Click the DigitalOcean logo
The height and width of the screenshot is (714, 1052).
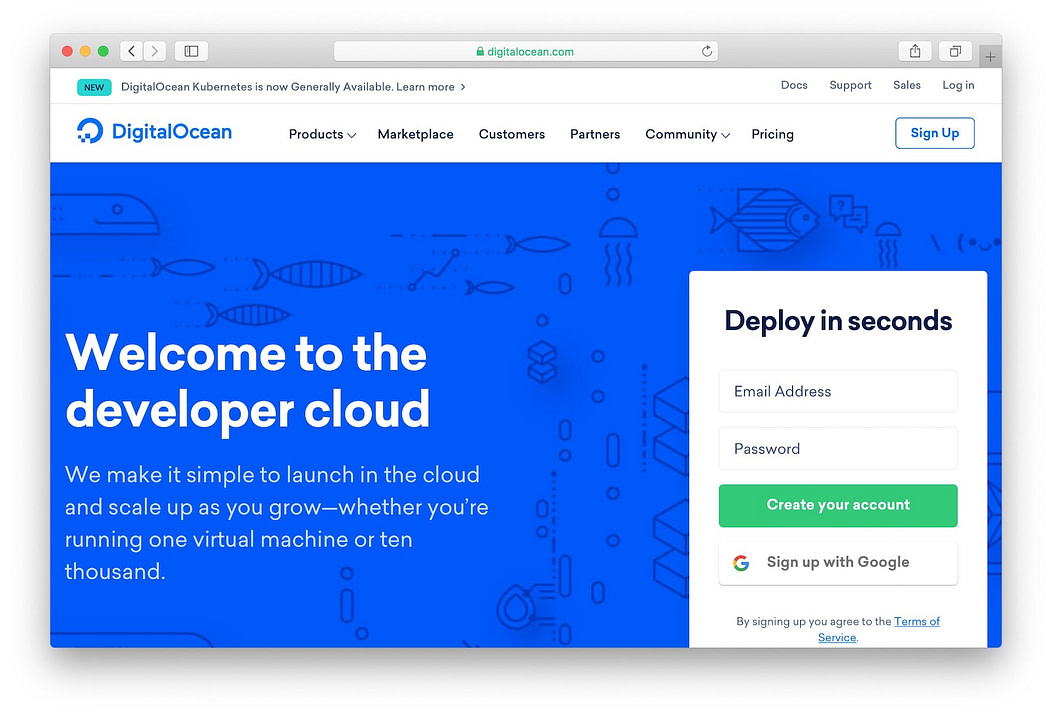[154, 132]
